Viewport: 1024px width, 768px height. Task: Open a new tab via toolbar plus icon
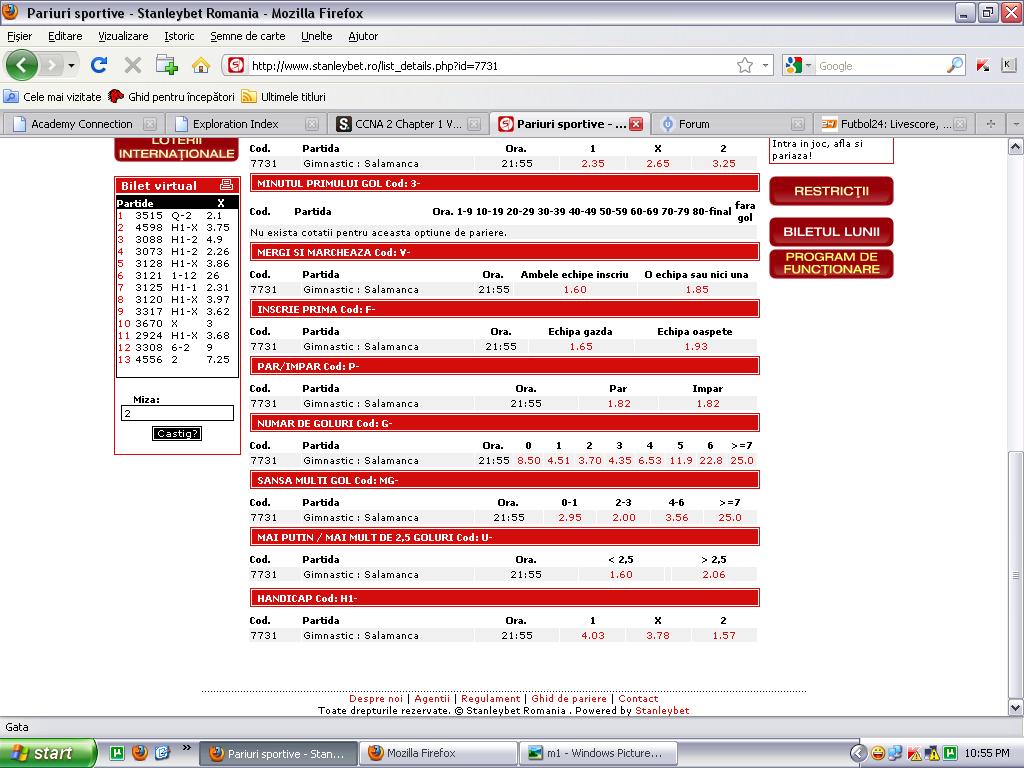pyautogui.click(x=167, y=65)
